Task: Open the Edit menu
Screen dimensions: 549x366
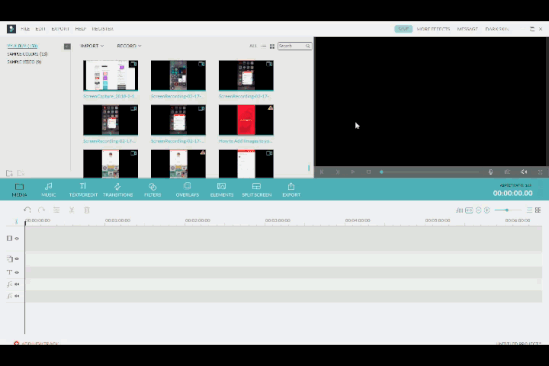Action: coord(40,29)
